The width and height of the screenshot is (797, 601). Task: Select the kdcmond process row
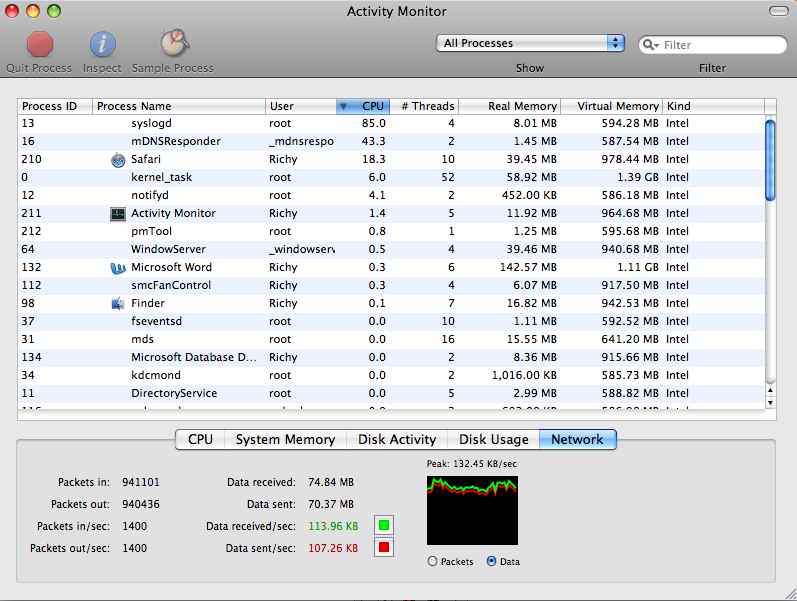pos(391,376)
